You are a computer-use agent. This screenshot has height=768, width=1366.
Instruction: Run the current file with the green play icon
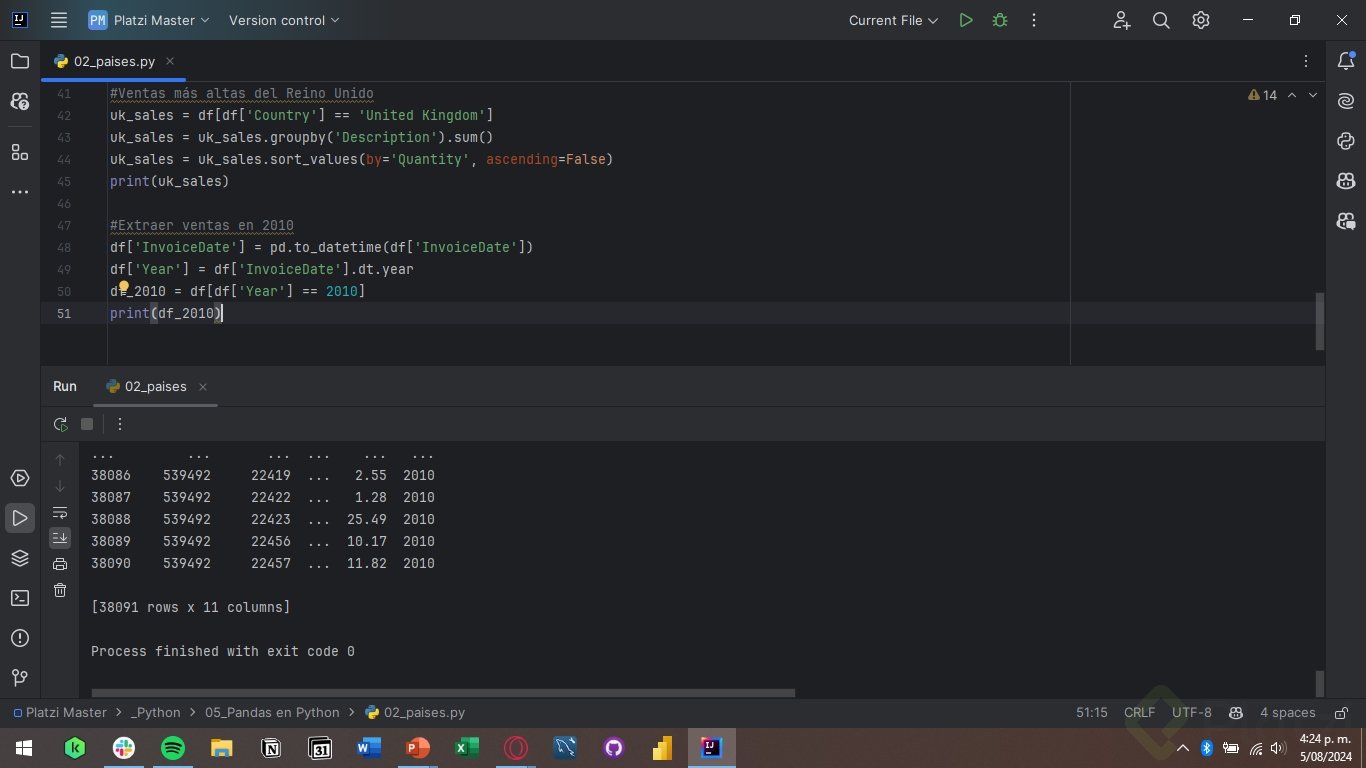(965, 20)
